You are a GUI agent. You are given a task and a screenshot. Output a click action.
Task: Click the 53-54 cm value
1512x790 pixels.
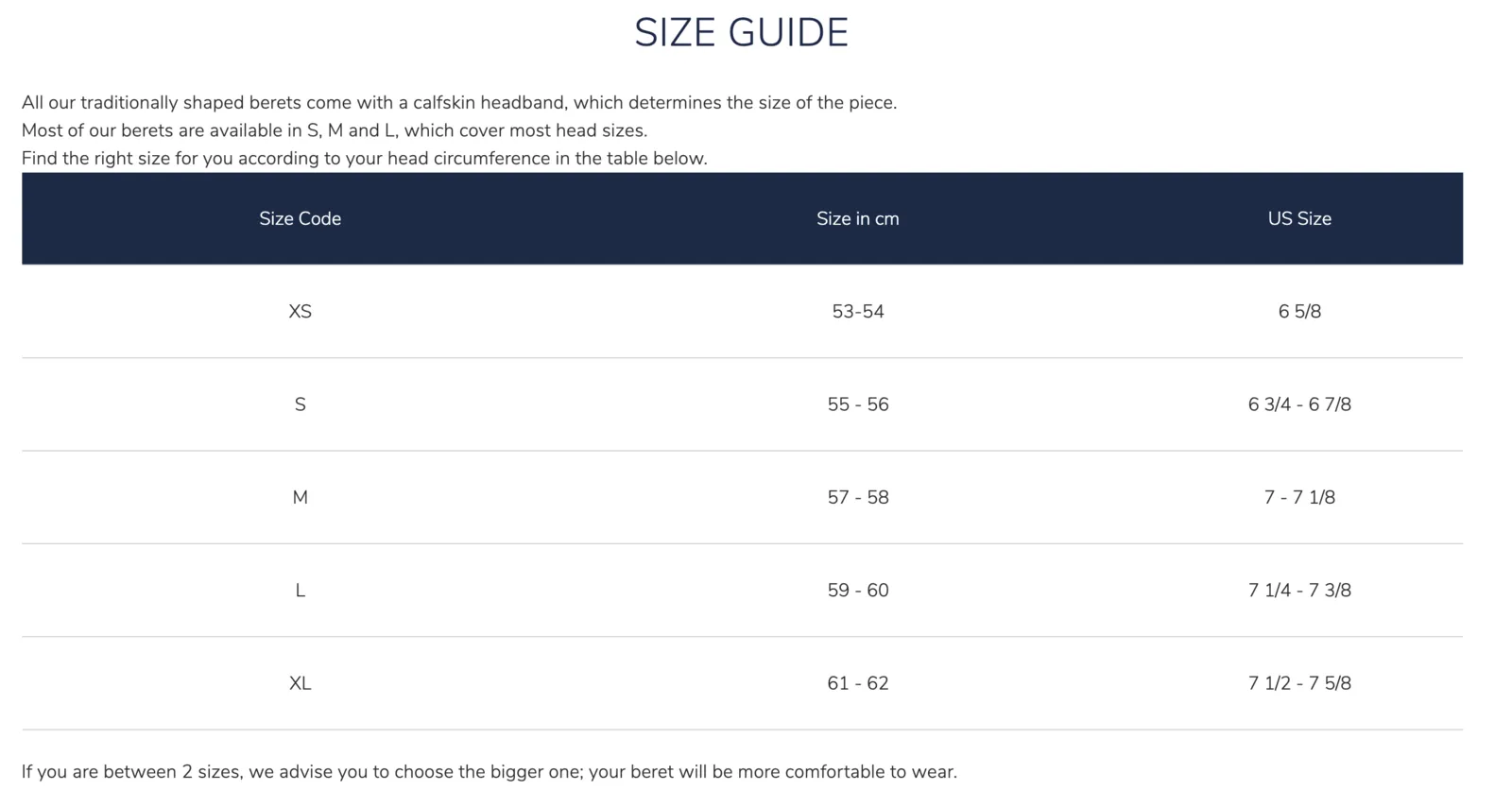click(858, 312)
